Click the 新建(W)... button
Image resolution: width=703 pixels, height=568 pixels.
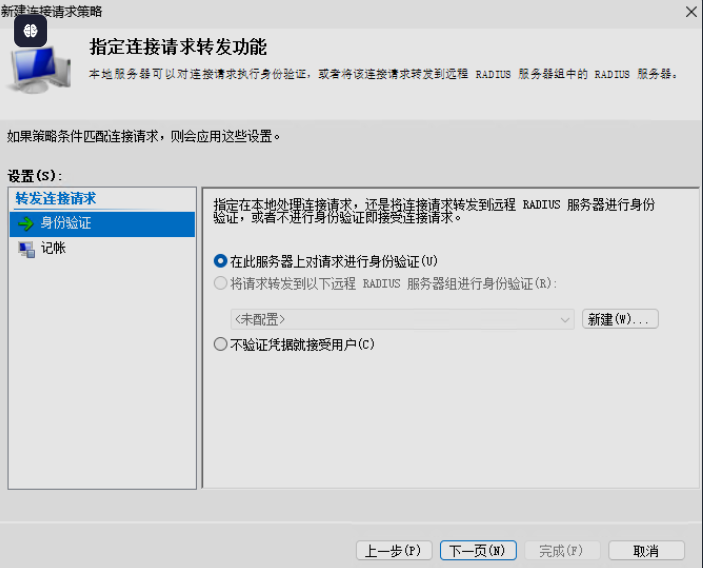620,319
